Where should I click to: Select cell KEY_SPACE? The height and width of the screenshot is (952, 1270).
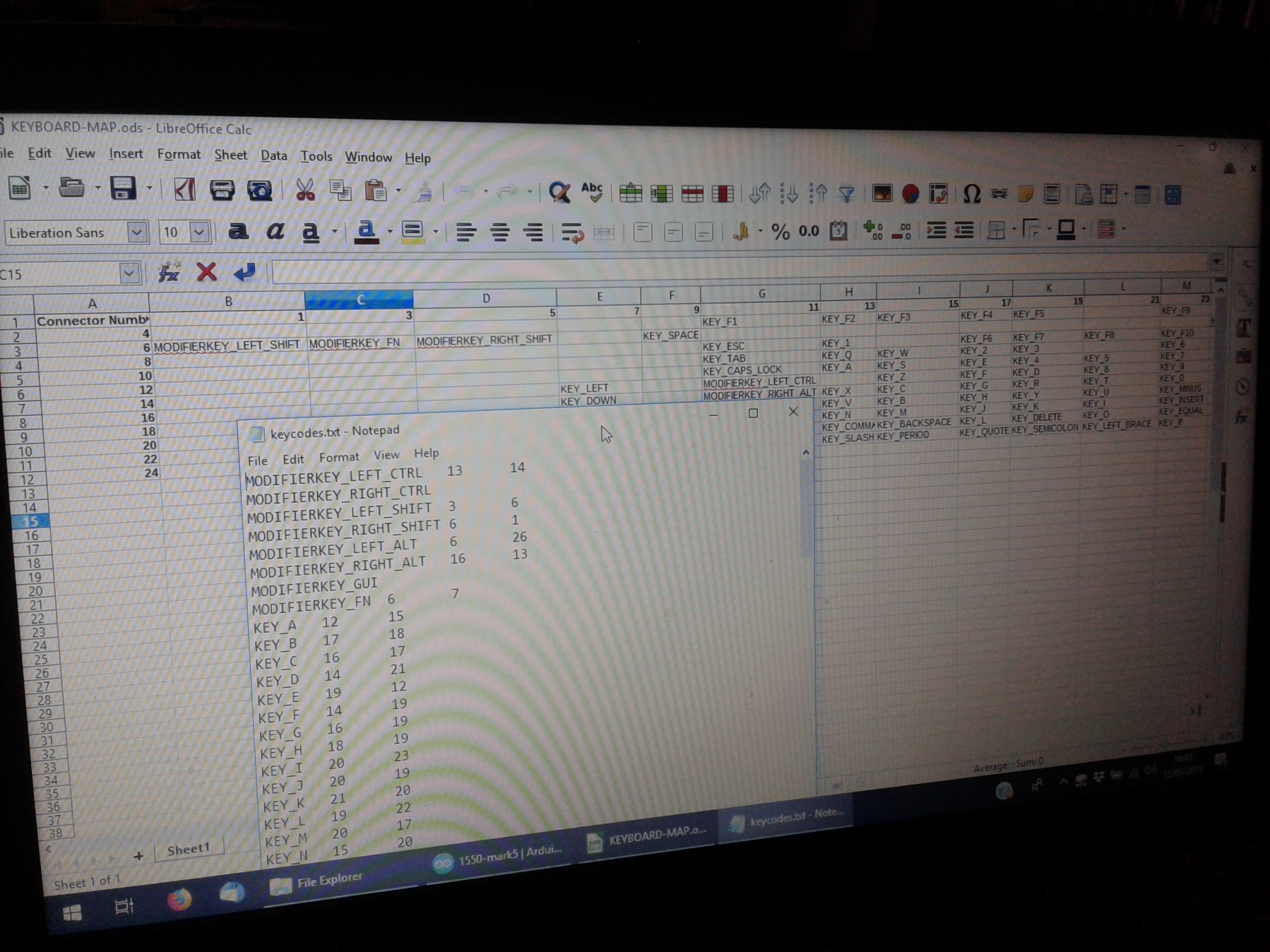(670, 335)
